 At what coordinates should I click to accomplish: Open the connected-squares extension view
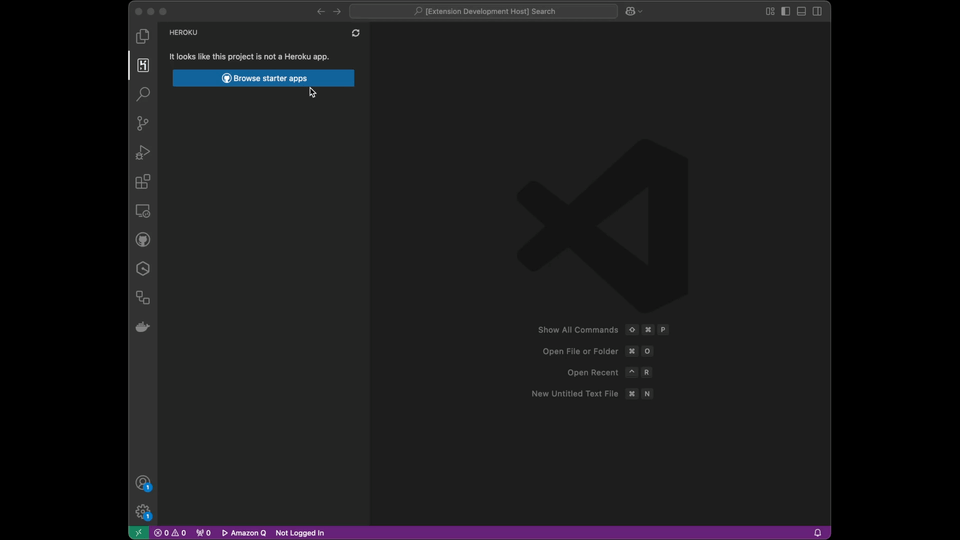pyautogui.click(x=143, y=298)
